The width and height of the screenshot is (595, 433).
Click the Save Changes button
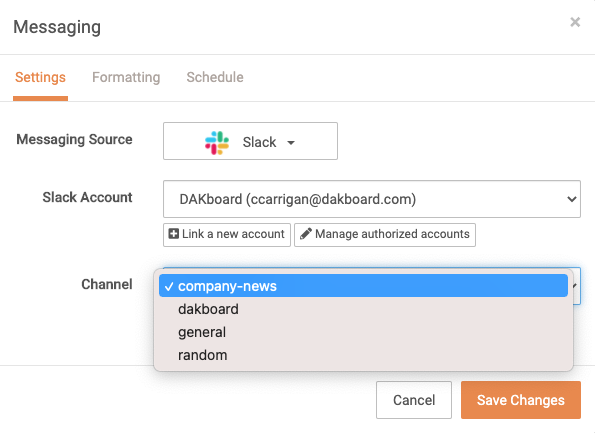(521, 400)
